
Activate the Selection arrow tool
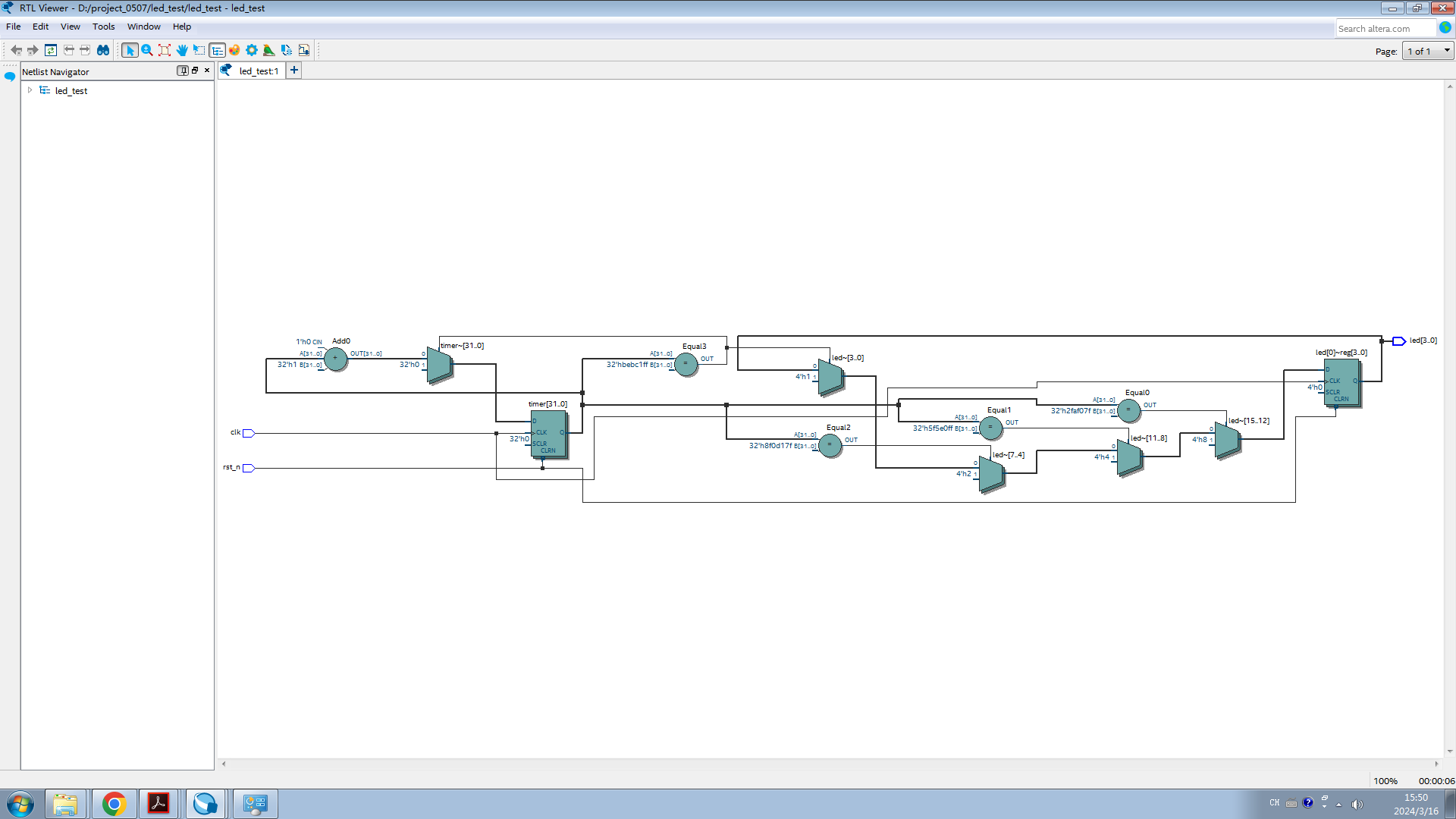pos(130,50)
